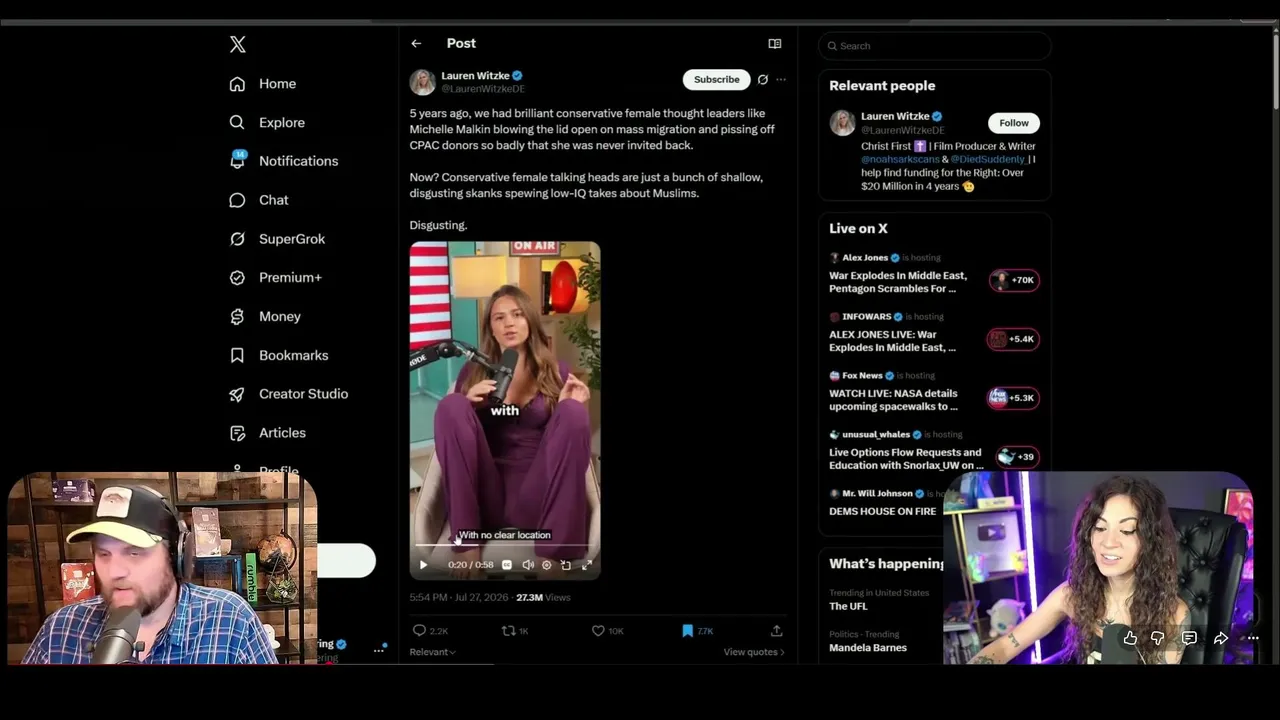1280x720 pixels.
Task: Dislike the YouTube video with thumbs down
Action: (1158, 638)
